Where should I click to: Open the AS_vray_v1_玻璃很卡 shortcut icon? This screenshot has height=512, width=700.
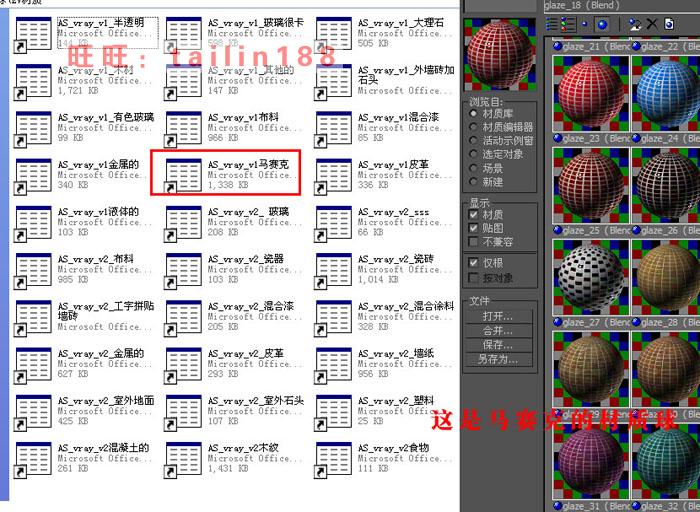[x=183, y=35]
